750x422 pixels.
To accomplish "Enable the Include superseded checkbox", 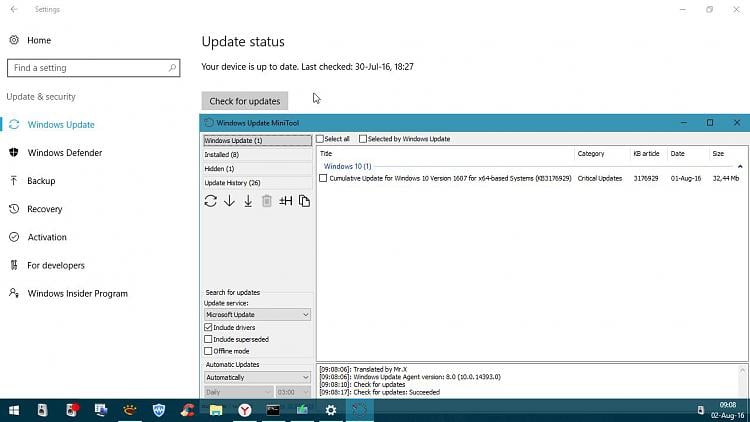I will [208, 339].
